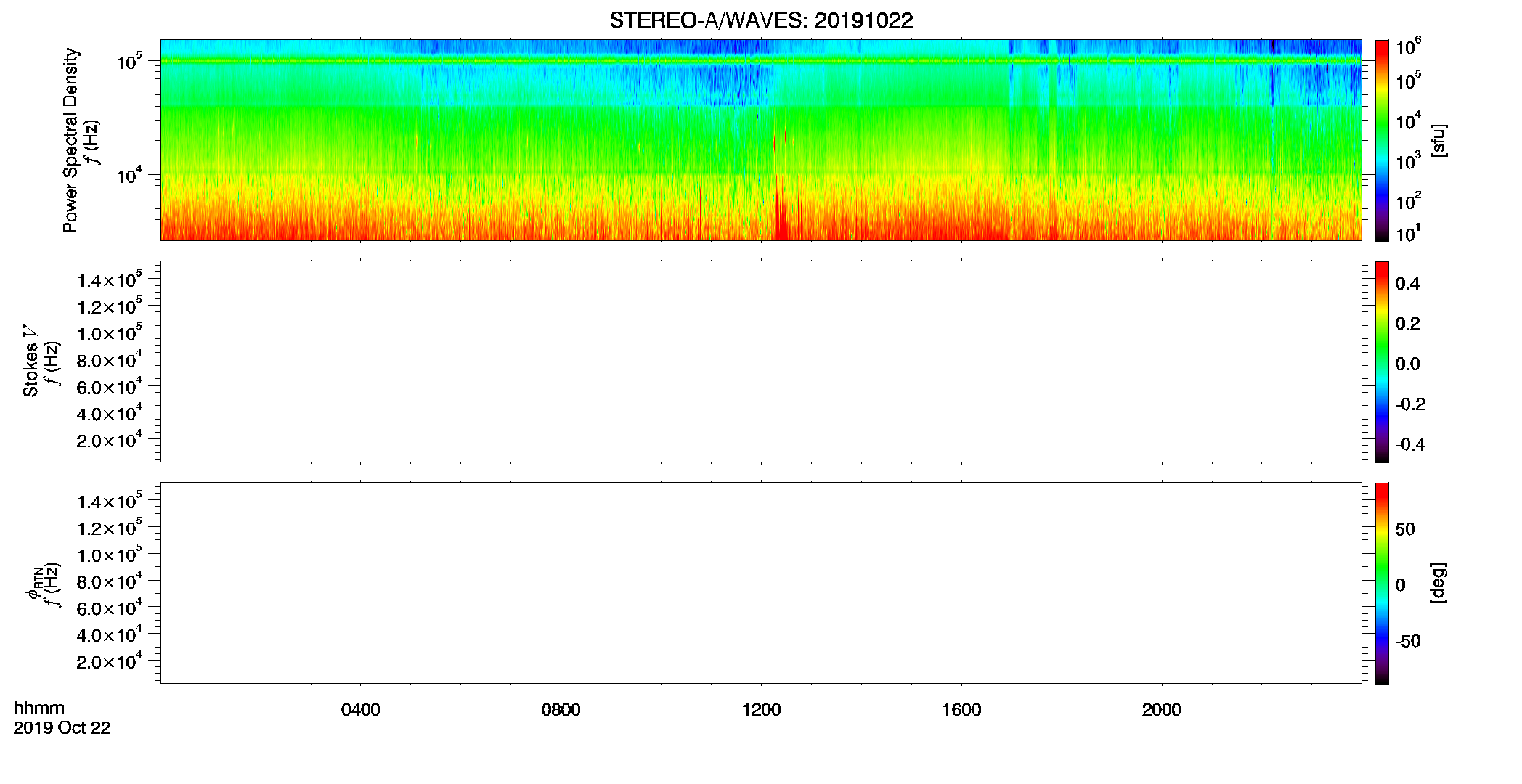This screenshot has height=784, width=1522.
Task: Click the plot title STEREO-A/WAVES: 20191022
Action: click(761, 20)
